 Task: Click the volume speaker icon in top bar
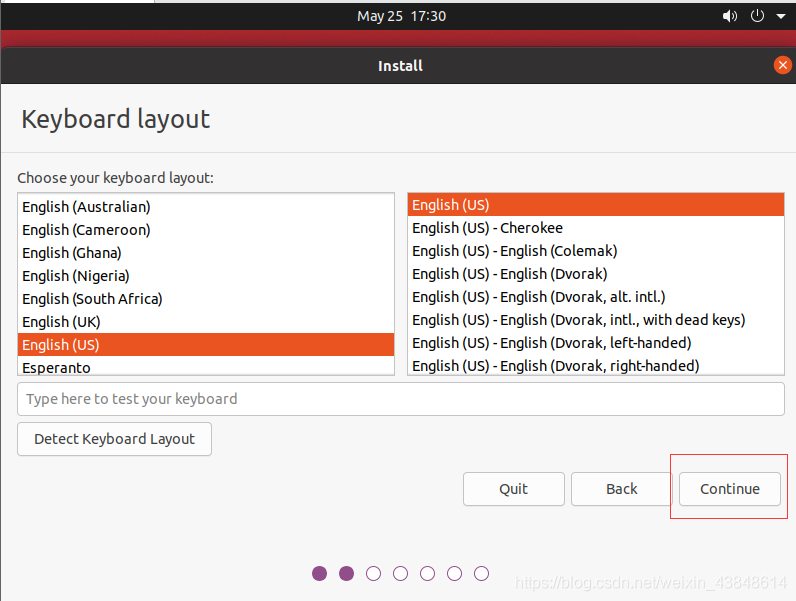pos(729,16)
